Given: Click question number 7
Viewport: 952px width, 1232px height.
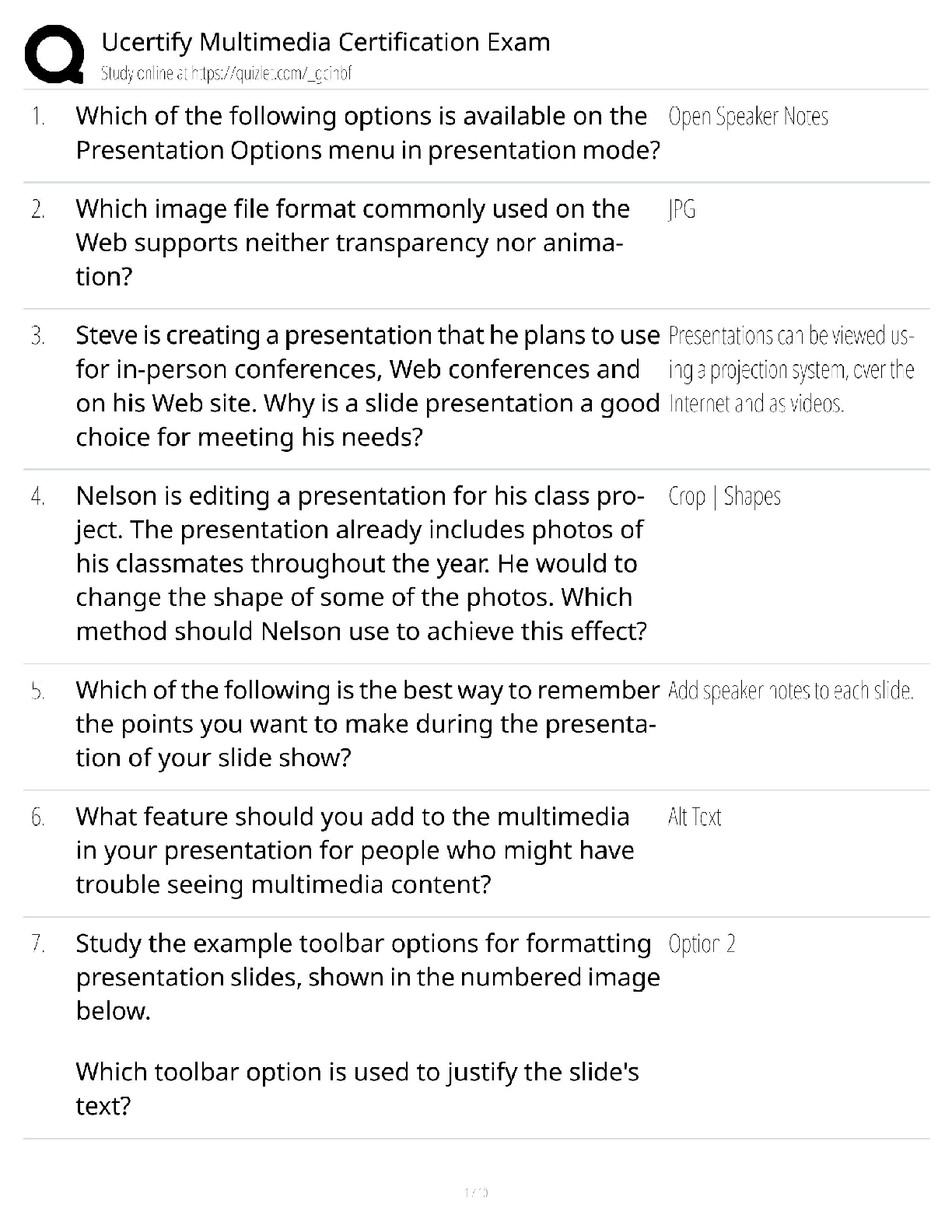Looking at the screenshot, I should click(37, 944).
